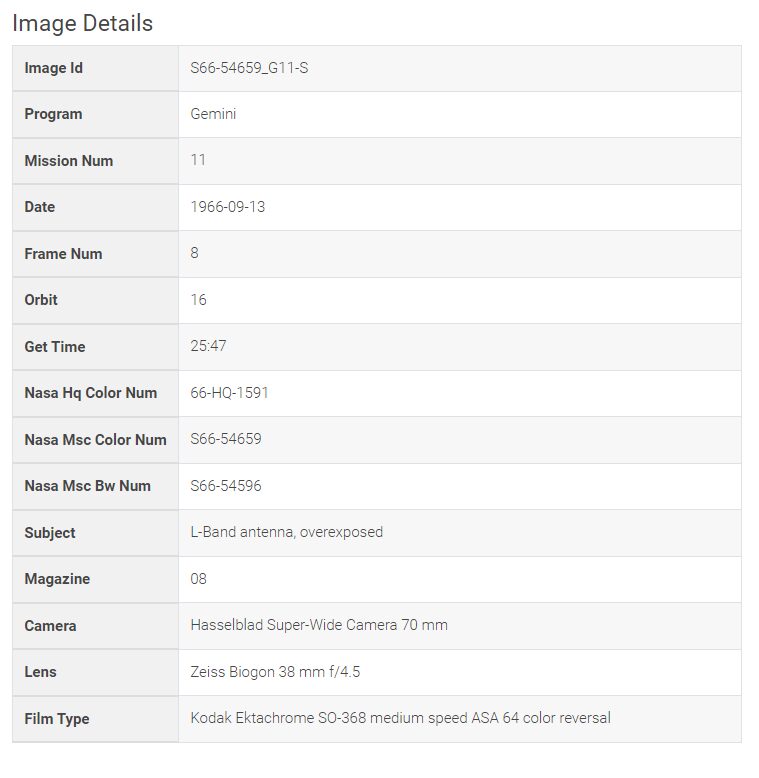Click the Program value Gemini
759x778 pixels.
[213, 114]
